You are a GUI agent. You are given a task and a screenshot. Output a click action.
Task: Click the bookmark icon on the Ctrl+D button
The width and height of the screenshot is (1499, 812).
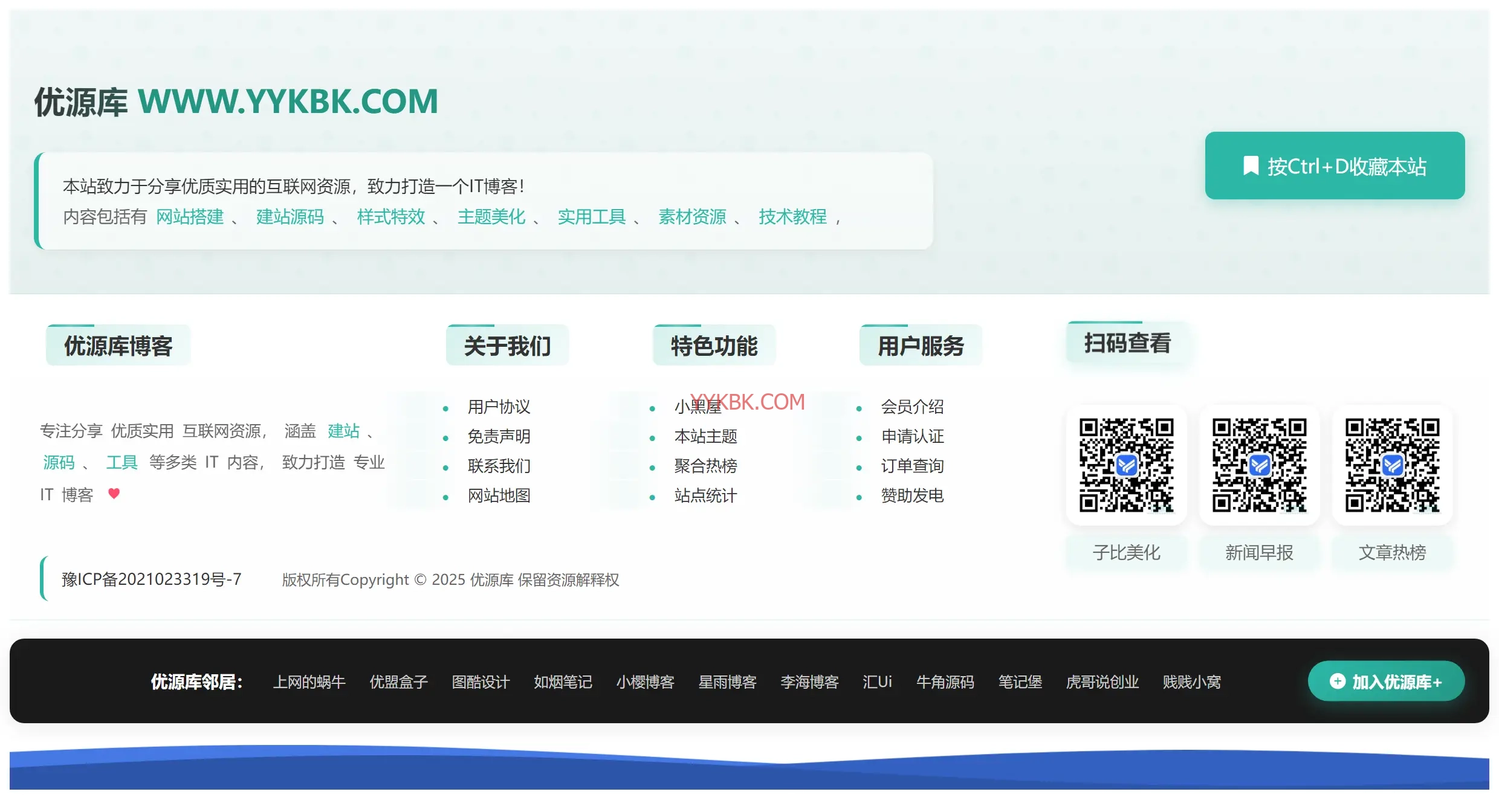click(x=1251, y=166)
